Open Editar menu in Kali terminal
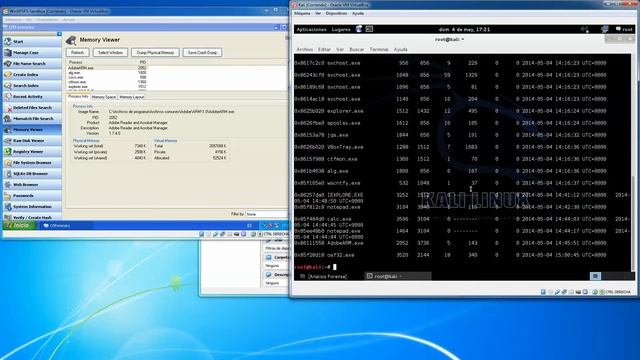640x360 pixels. coord(324,49)
